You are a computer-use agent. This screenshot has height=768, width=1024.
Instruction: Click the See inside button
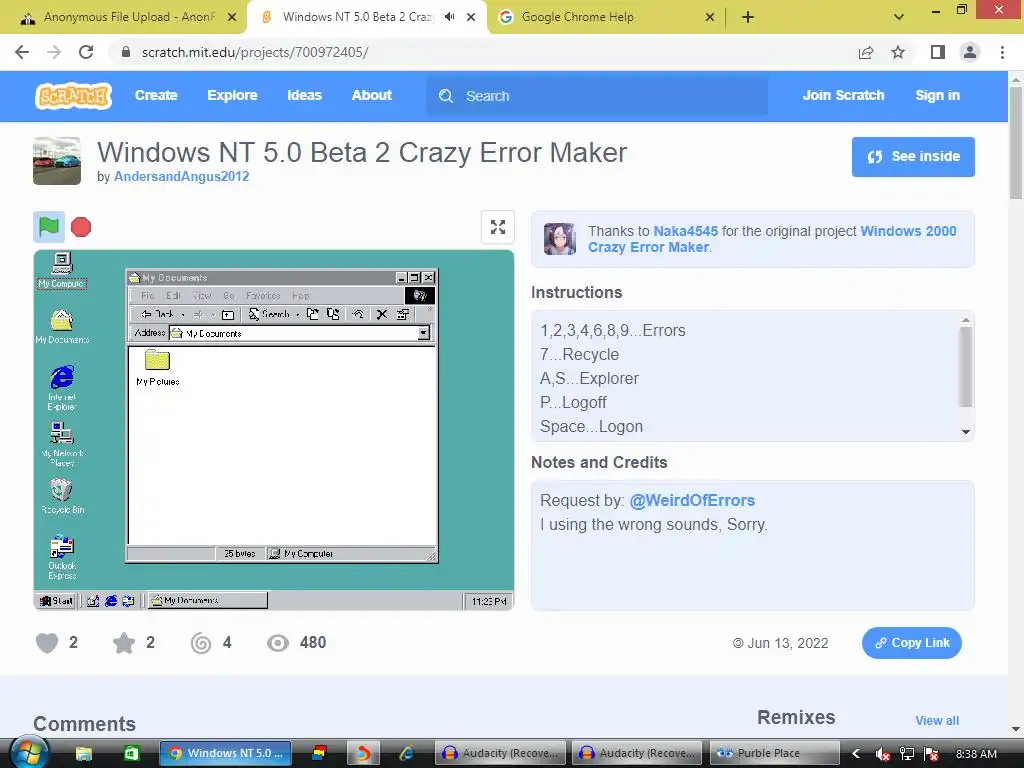(x=913, y=157)
